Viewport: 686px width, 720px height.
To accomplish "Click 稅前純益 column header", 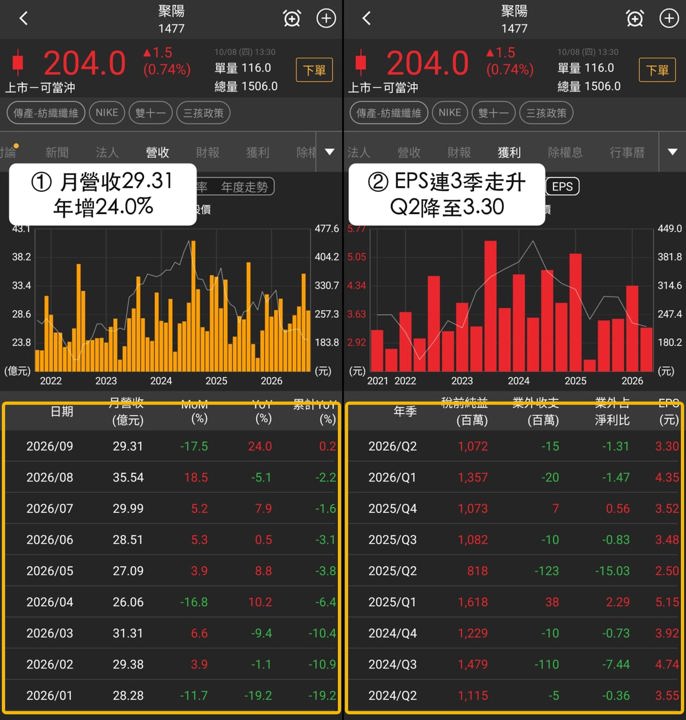I will pos(465,411).
